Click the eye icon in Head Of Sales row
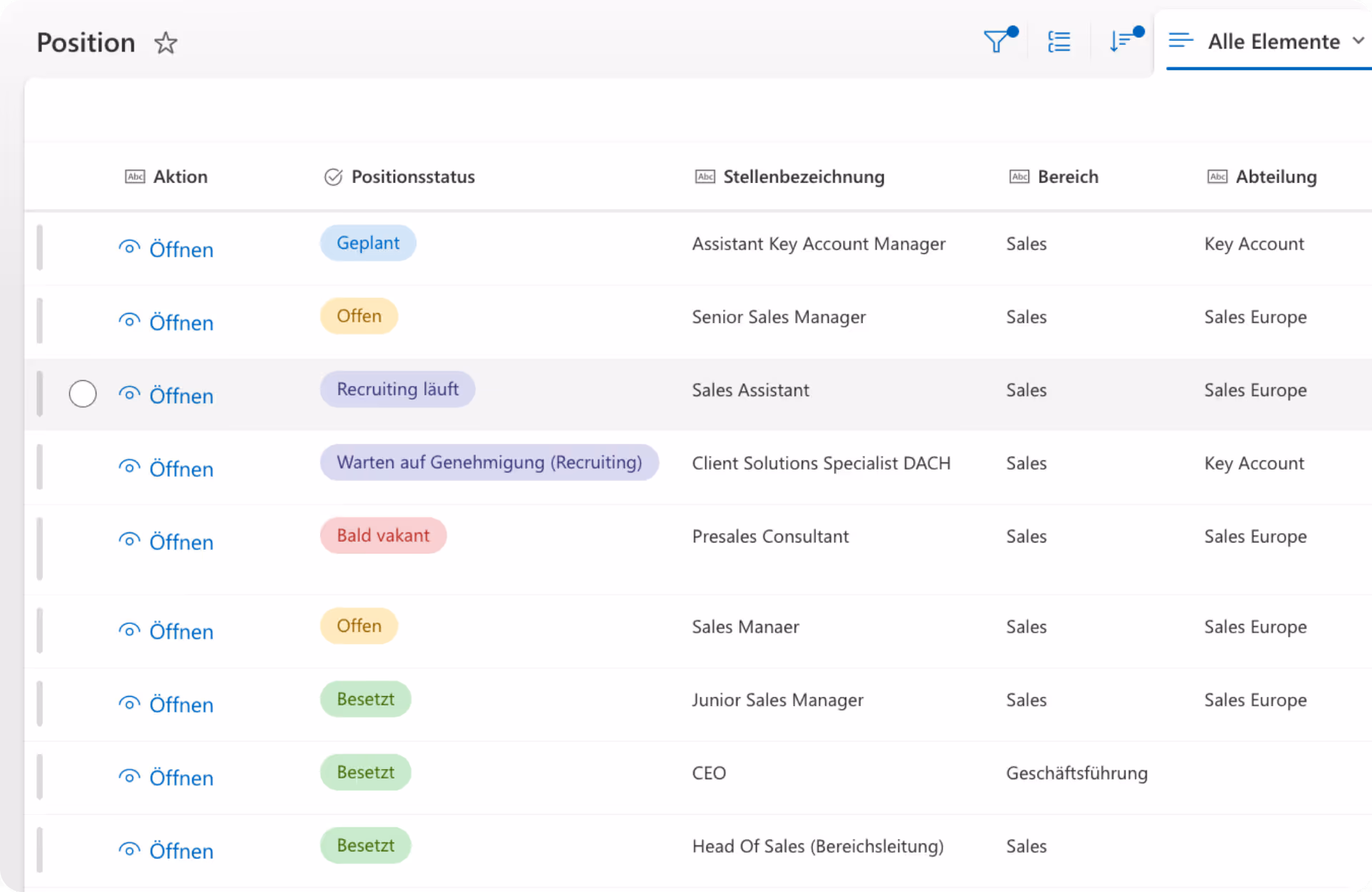Image resolution: width=1372 pixels, height=892 pixels. point(129,849)
